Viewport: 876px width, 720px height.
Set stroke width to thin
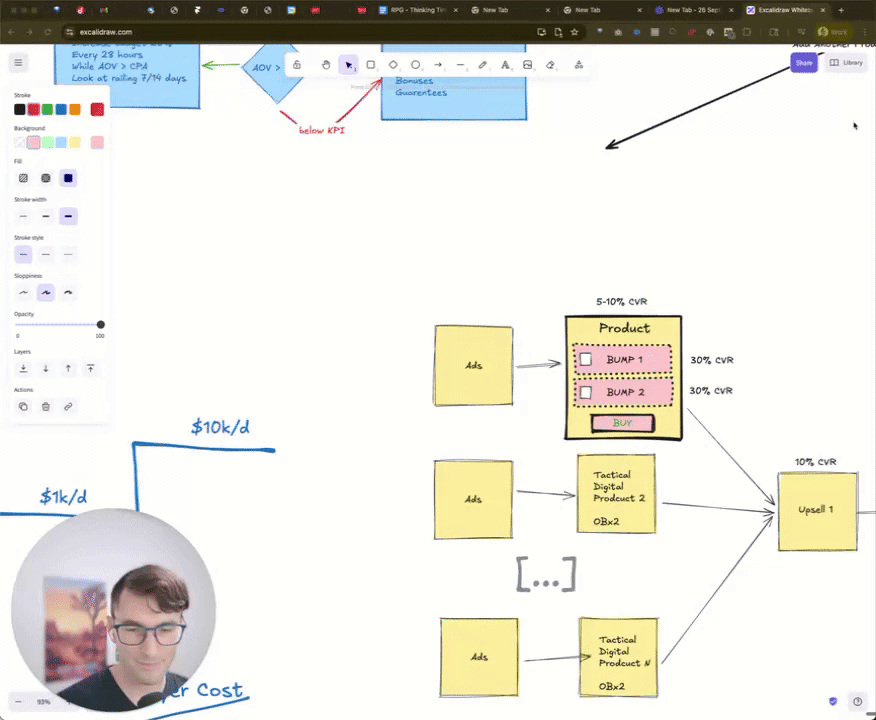tap(23, 216)
